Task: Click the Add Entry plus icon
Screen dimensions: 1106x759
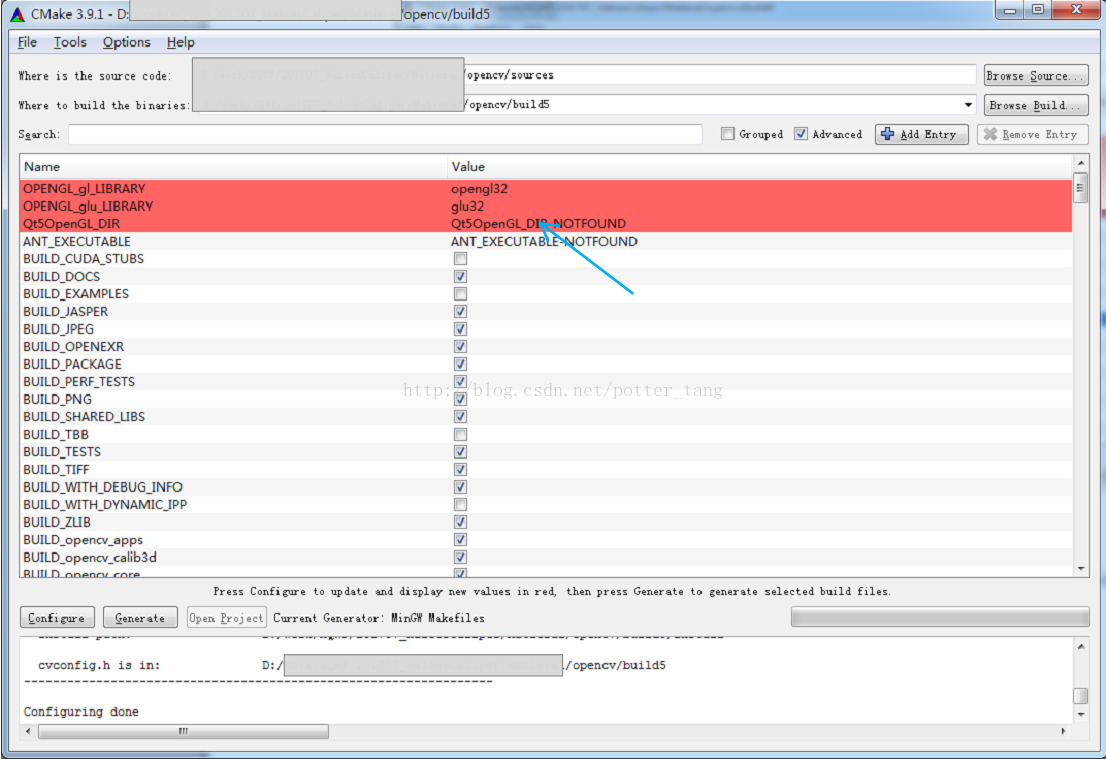Action: click(x=887, y=134)
